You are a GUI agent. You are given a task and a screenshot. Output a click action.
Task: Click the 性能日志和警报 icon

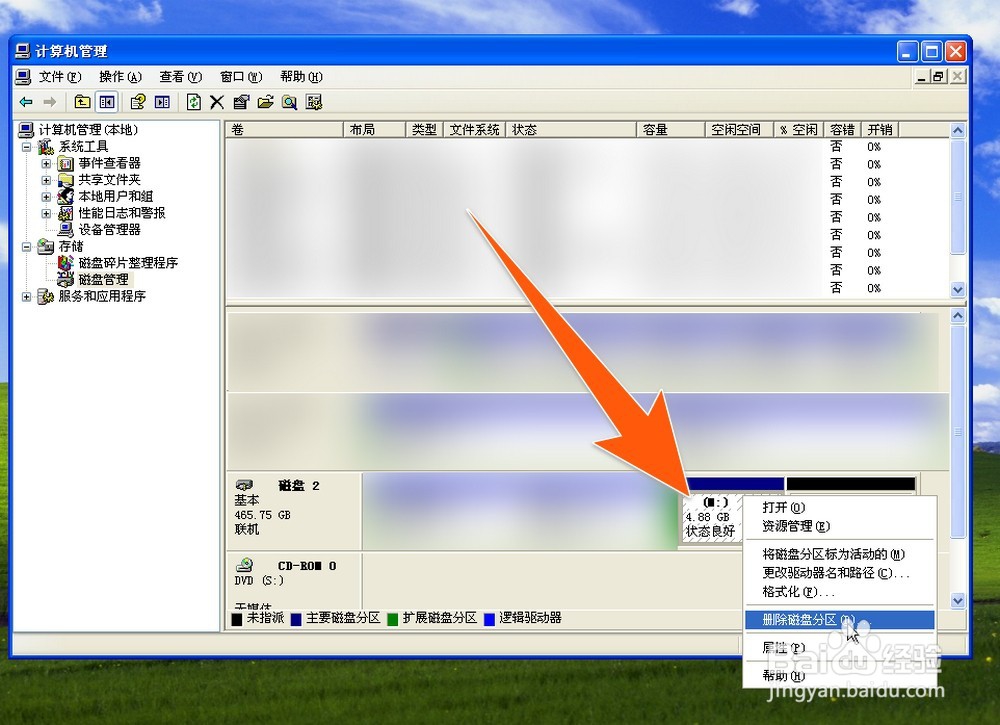pyautogui.click(x=66, y=213)
